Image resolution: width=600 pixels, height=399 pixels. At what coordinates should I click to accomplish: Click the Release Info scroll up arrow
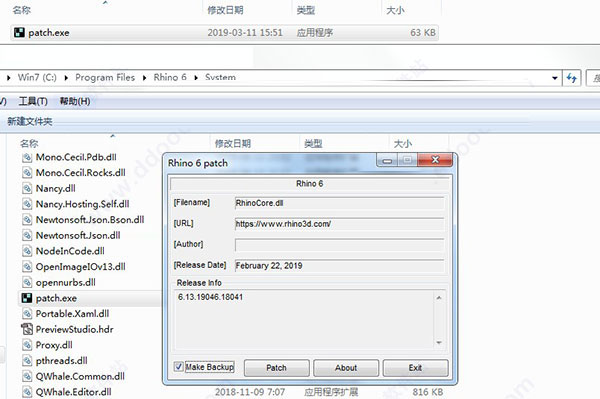pos(439,298)
